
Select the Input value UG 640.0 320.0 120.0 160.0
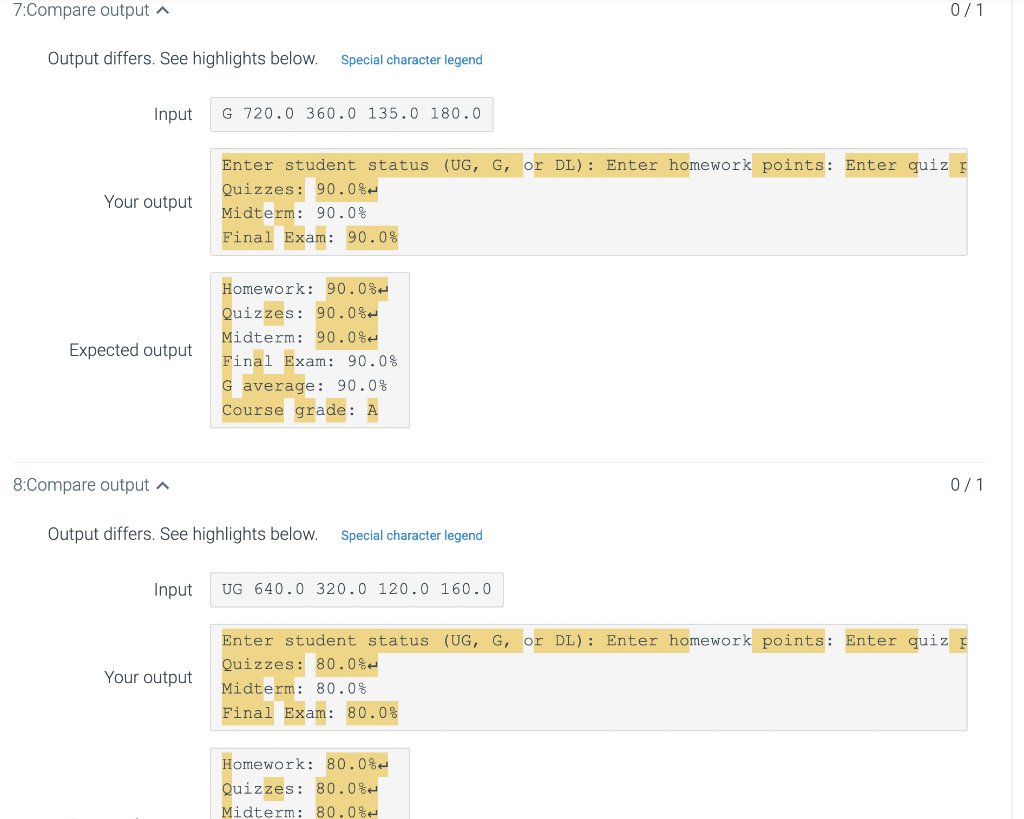click(357, 589)
